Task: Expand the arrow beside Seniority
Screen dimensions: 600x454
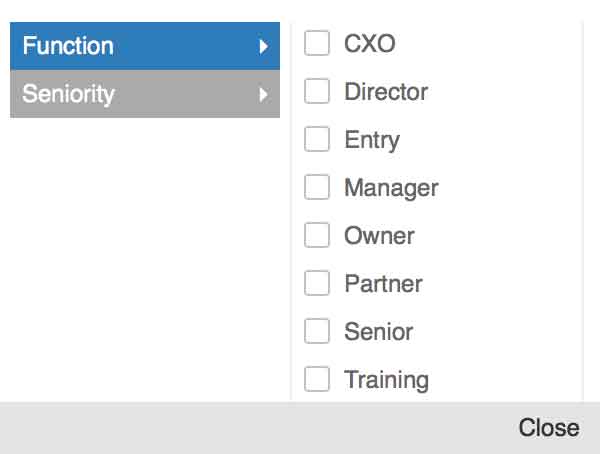Action: pyautogui.click(x=263, y=95)
